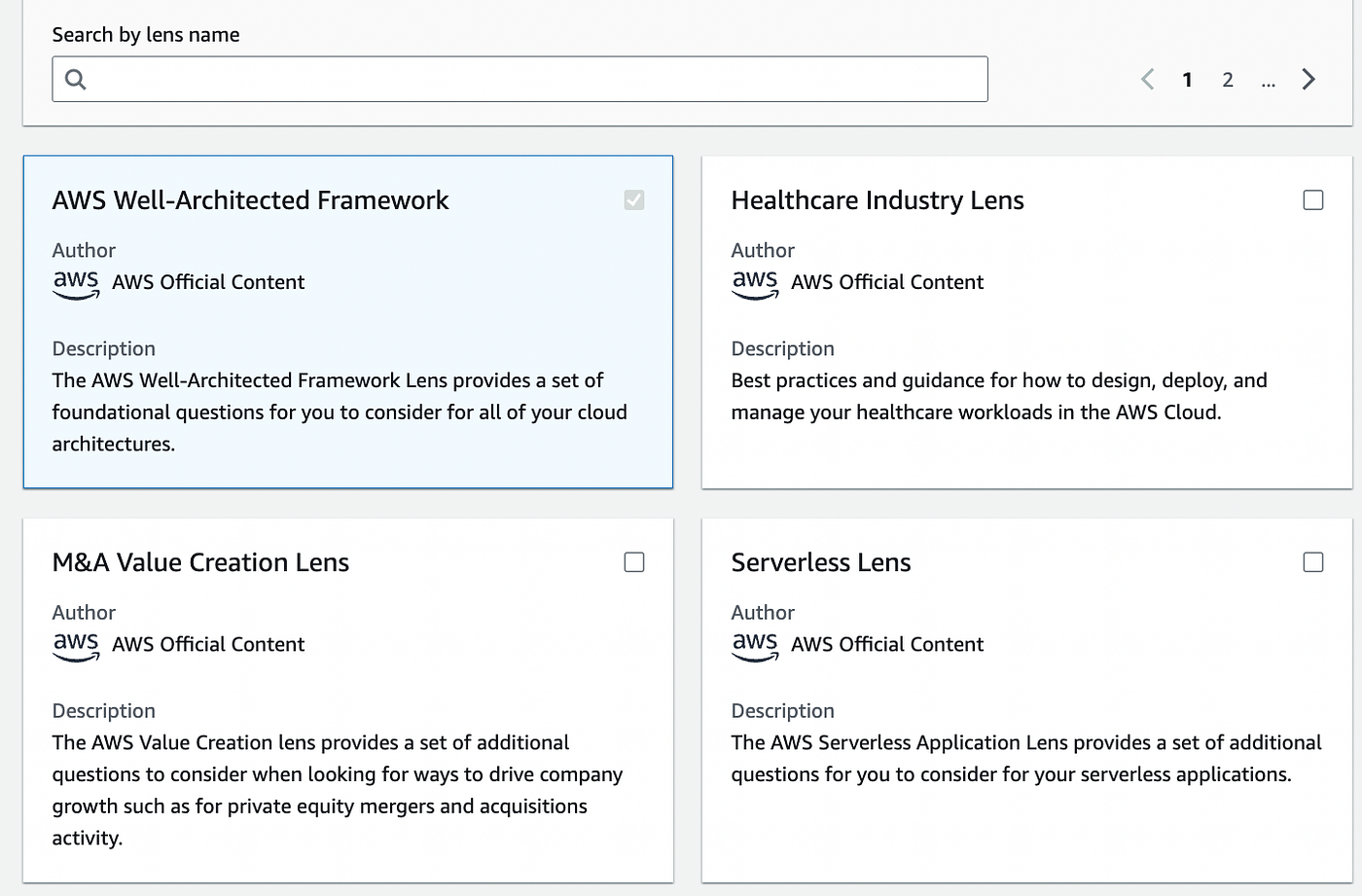The width and height of the screenshot is (1362, 896).
Task: Go to previous page of lenses
Action: (1148, 80)
